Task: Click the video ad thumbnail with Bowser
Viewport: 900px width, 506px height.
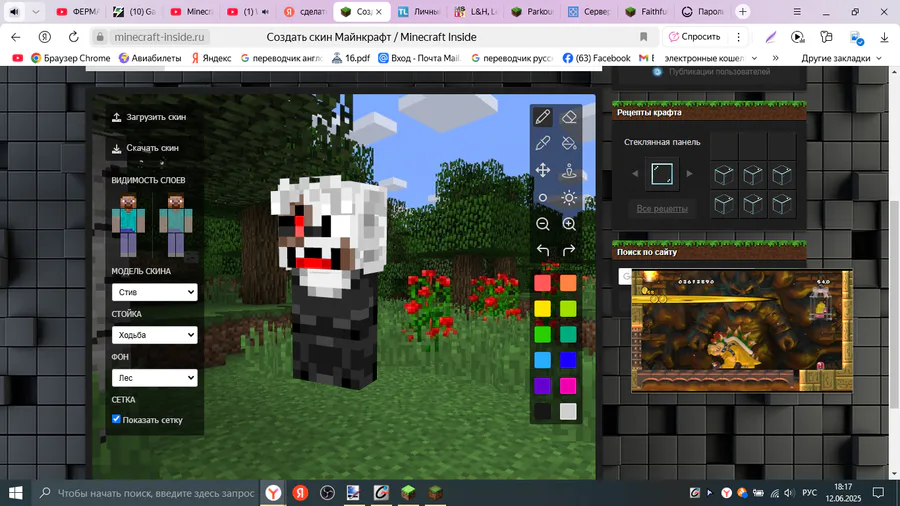Action: (x=742, y=331)
